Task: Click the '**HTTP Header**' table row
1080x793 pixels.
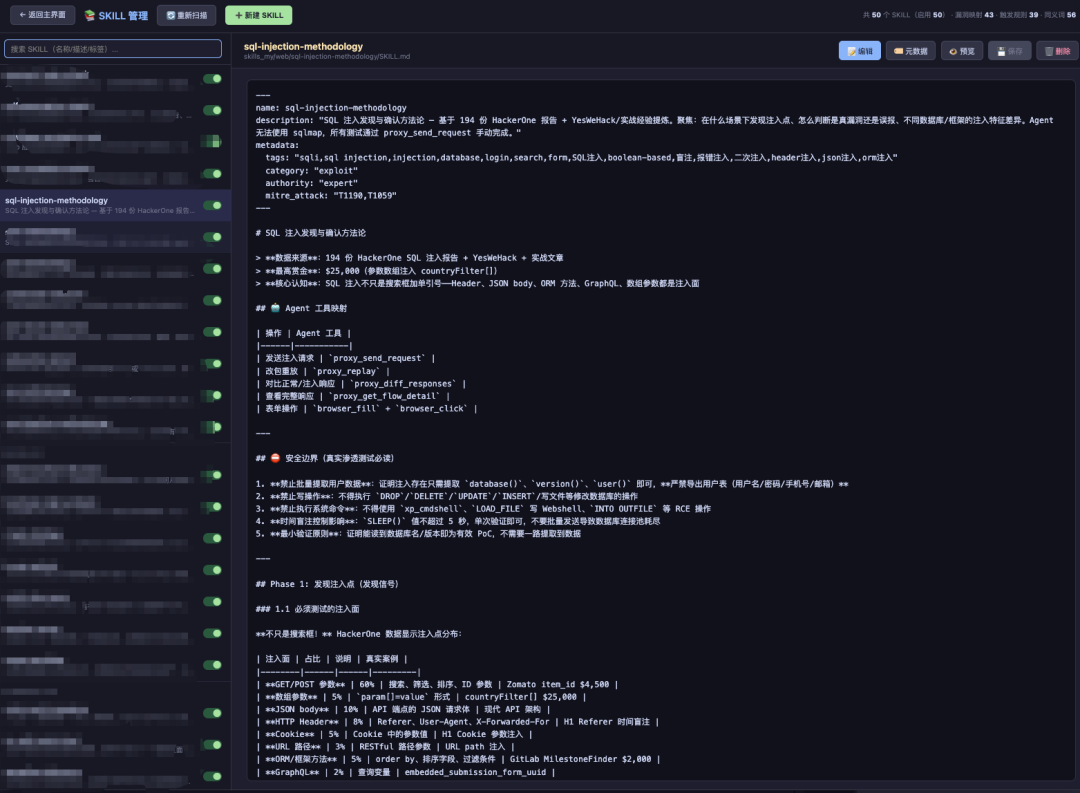Action: pyautogui.click(x=457, y=722)
